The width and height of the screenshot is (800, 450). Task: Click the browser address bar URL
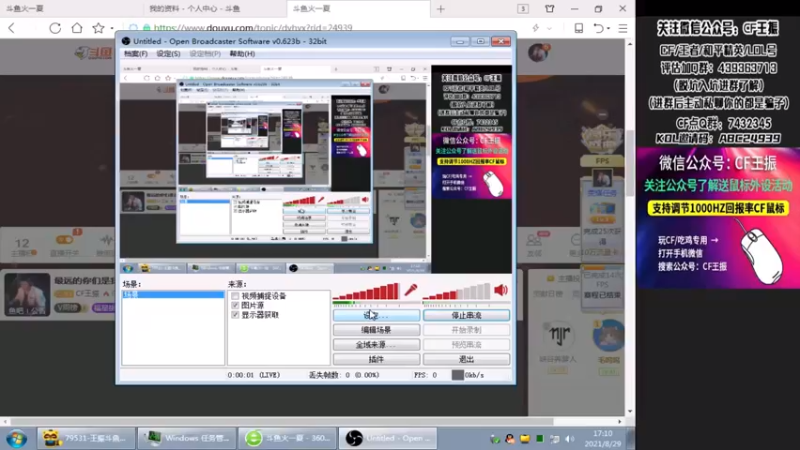point(253,28)
